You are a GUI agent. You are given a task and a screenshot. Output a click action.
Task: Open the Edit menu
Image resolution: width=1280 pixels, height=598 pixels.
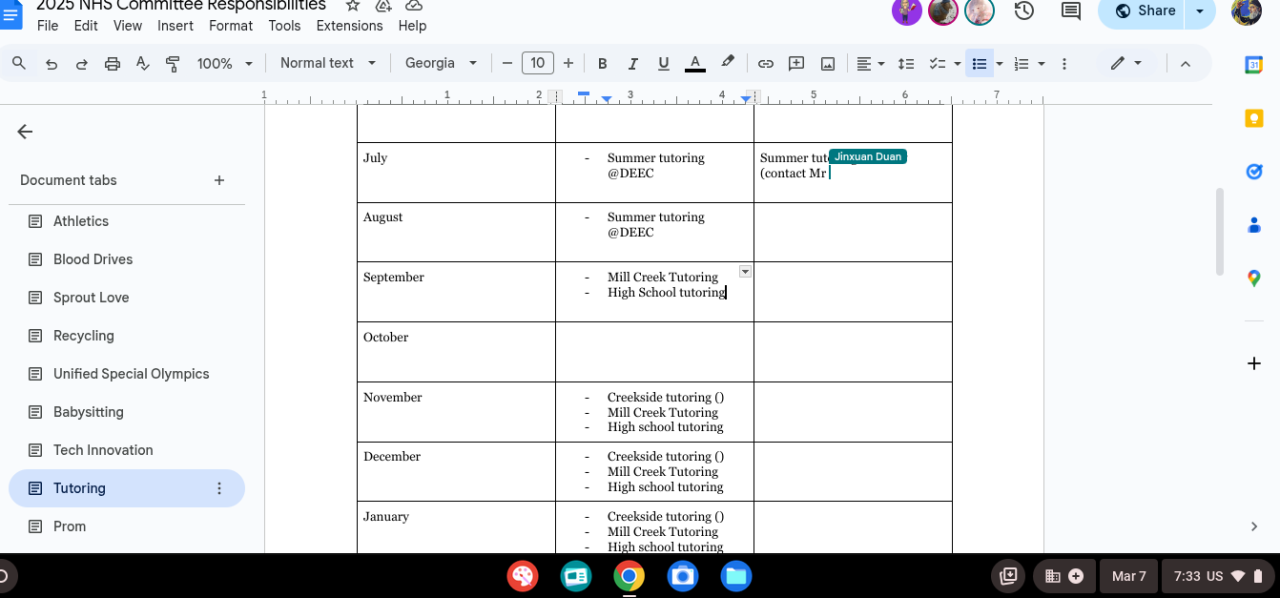click(86, 26)
